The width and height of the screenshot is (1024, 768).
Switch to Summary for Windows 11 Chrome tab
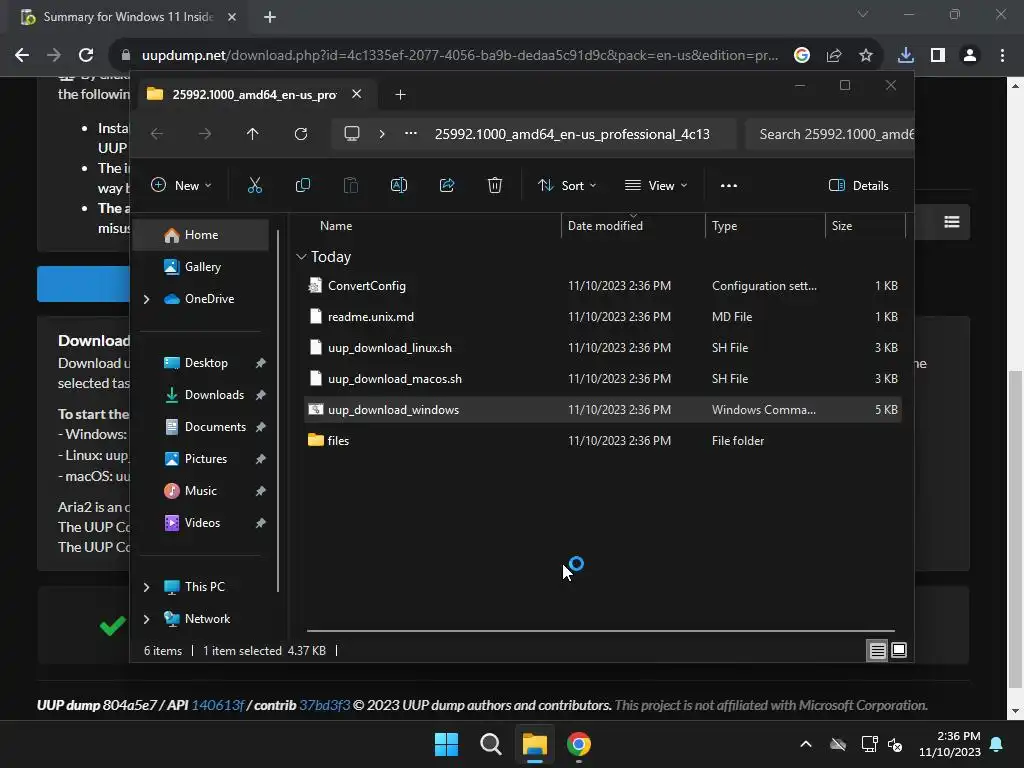[x=129, y=17]
